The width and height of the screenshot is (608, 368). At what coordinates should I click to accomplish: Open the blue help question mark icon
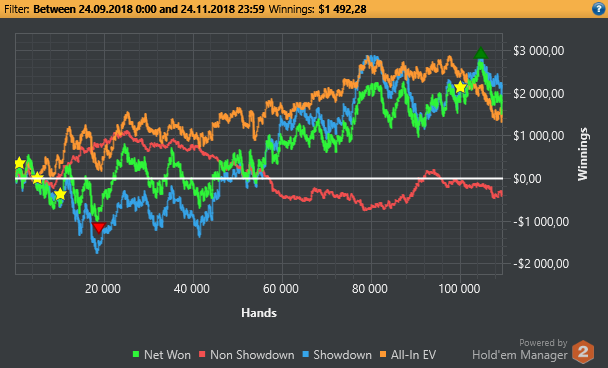(x=599, y=9)
